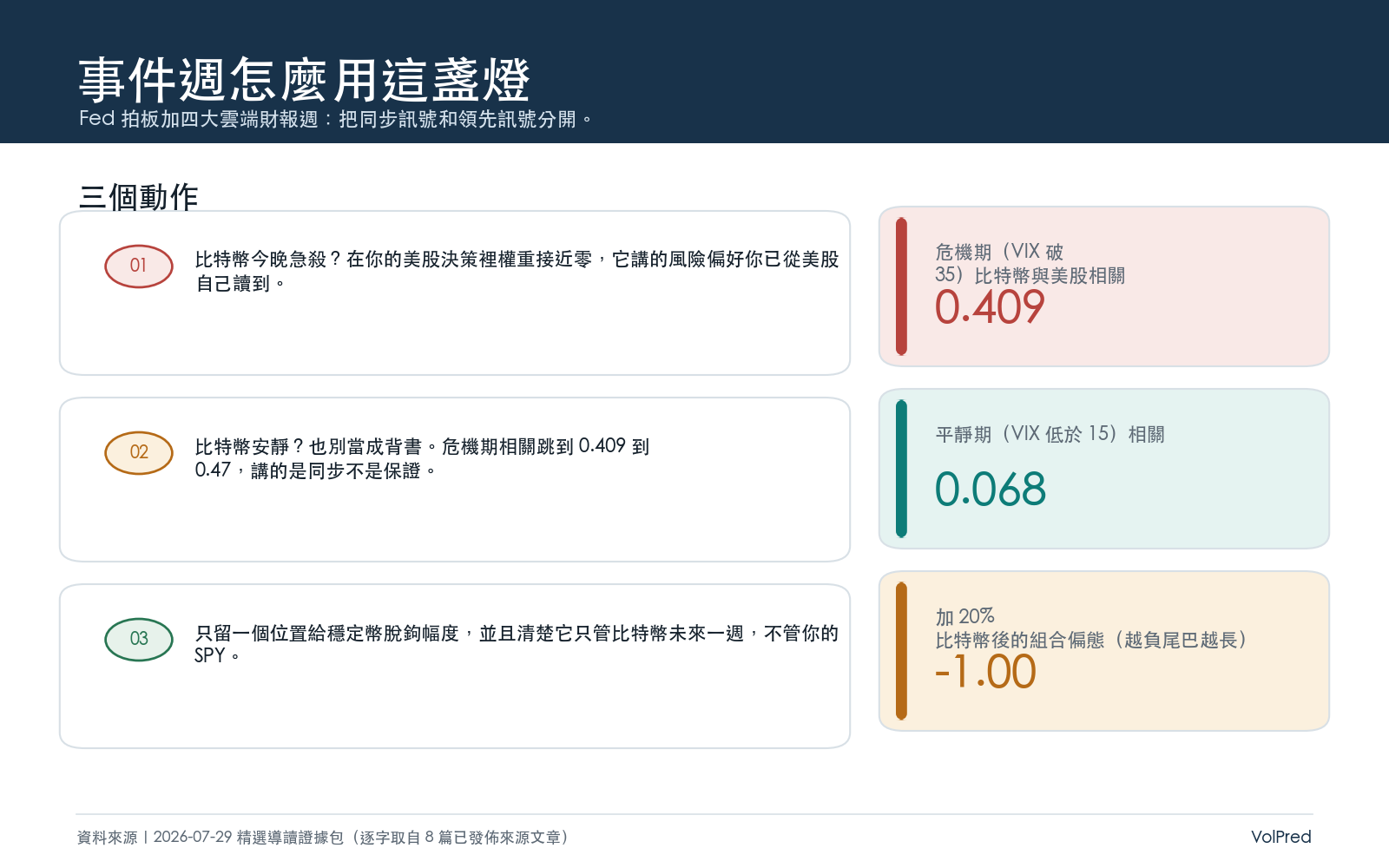Select the text 比特幣今晚急殺 in card 01
The width and height of the screenshot is (1389, 868).
261,260
